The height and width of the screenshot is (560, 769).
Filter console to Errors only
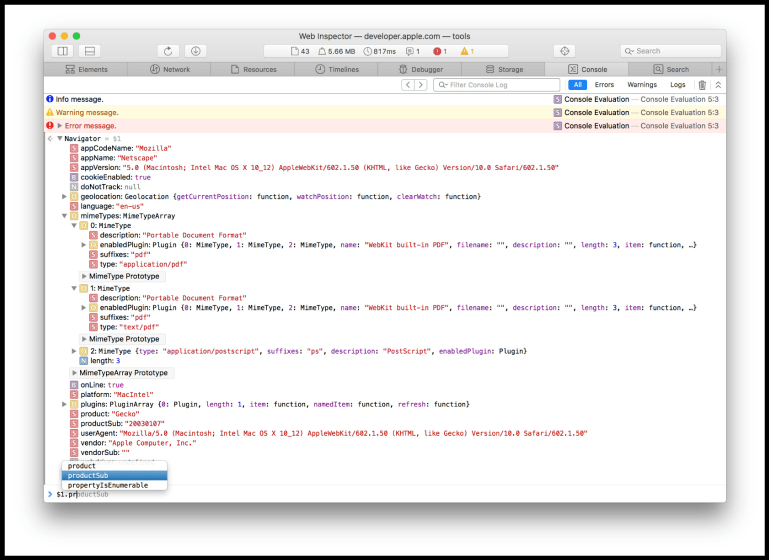[604, 85]
